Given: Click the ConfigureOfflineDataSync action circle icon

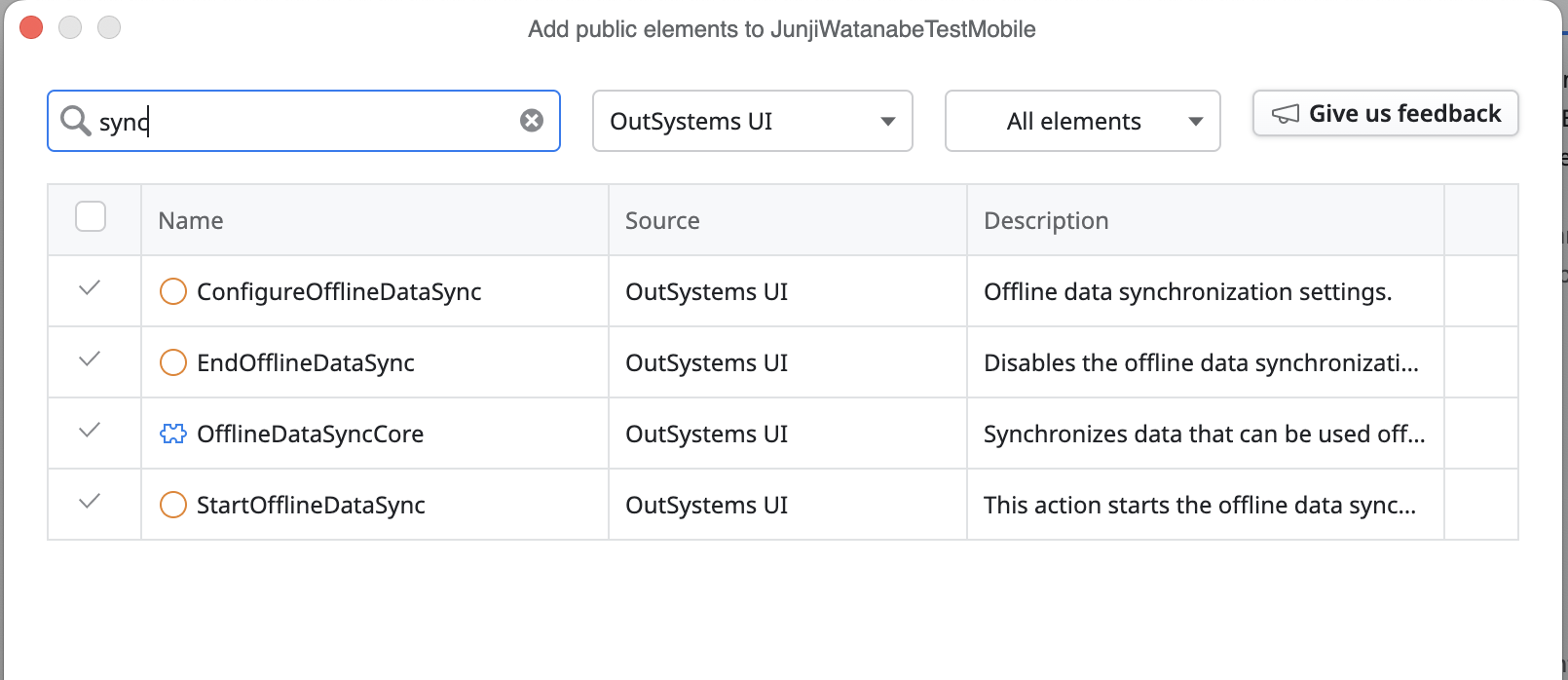Looking at the screenshot, I should pos(173,291).
